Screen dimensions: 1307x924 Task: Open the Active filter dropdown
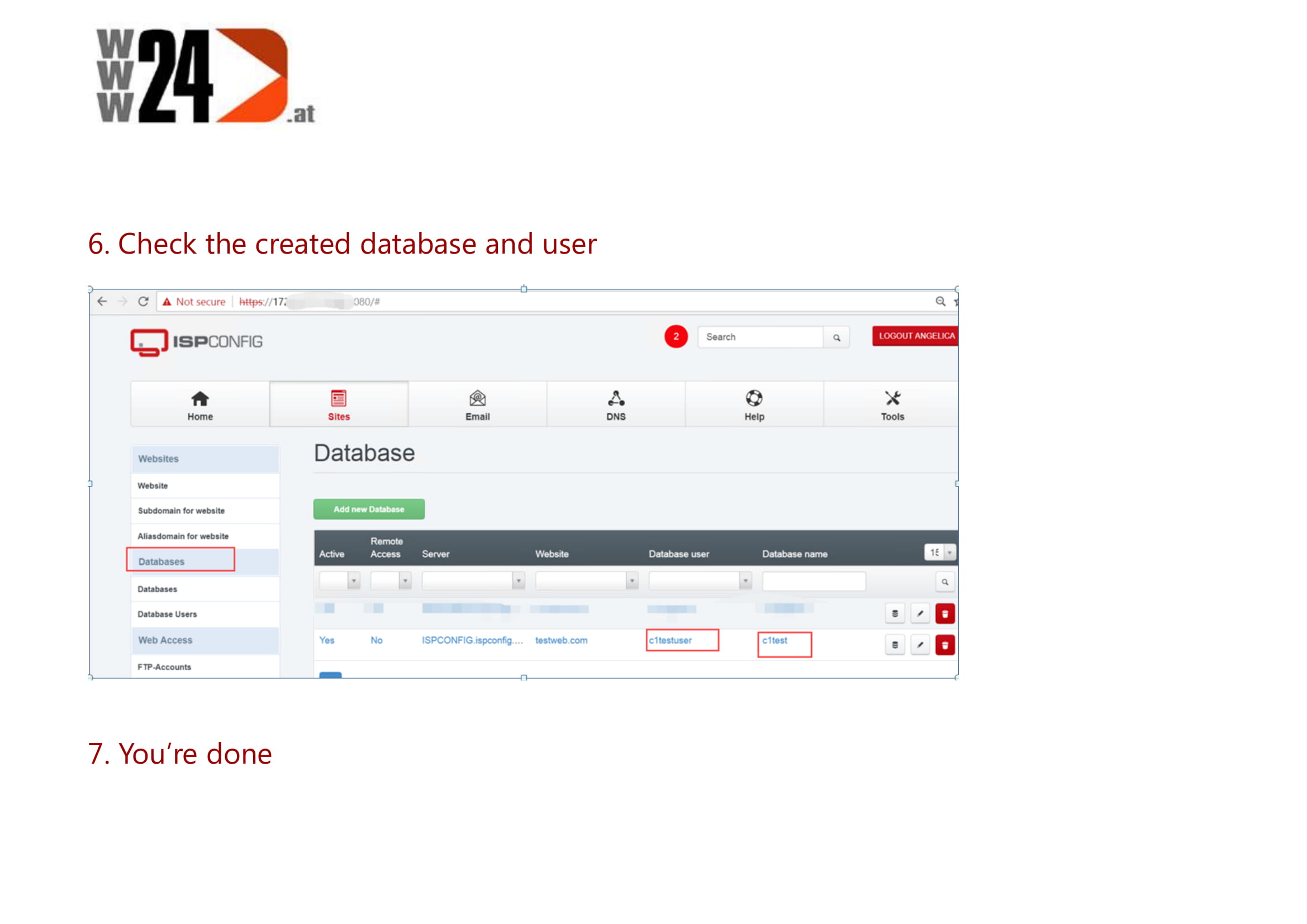click(340, 580)
